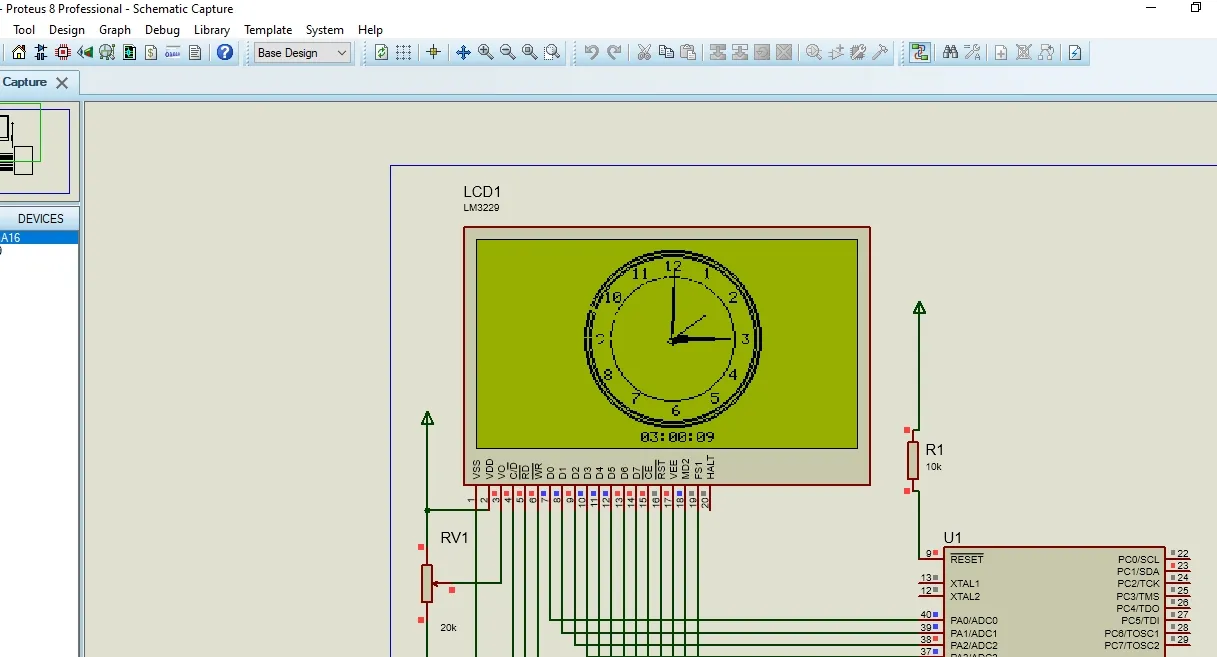Open the Debug menu
Viewport: 1217px width, 657px height.
point(162,30)
